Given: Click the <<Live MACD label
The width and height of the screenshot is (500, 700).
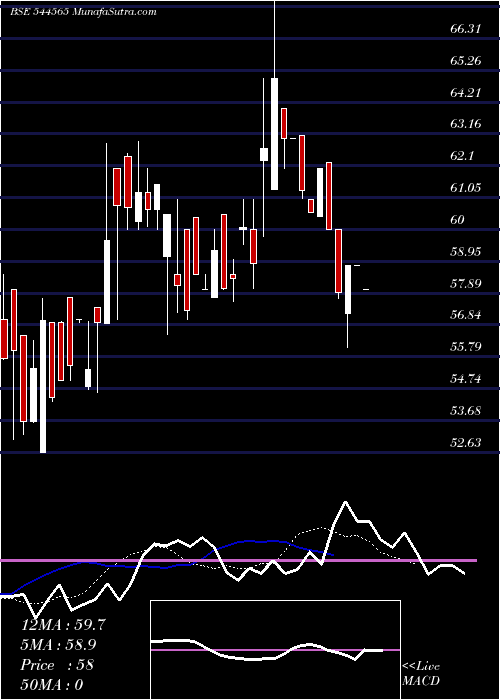Looking at the screenshot, I should 421,674.
